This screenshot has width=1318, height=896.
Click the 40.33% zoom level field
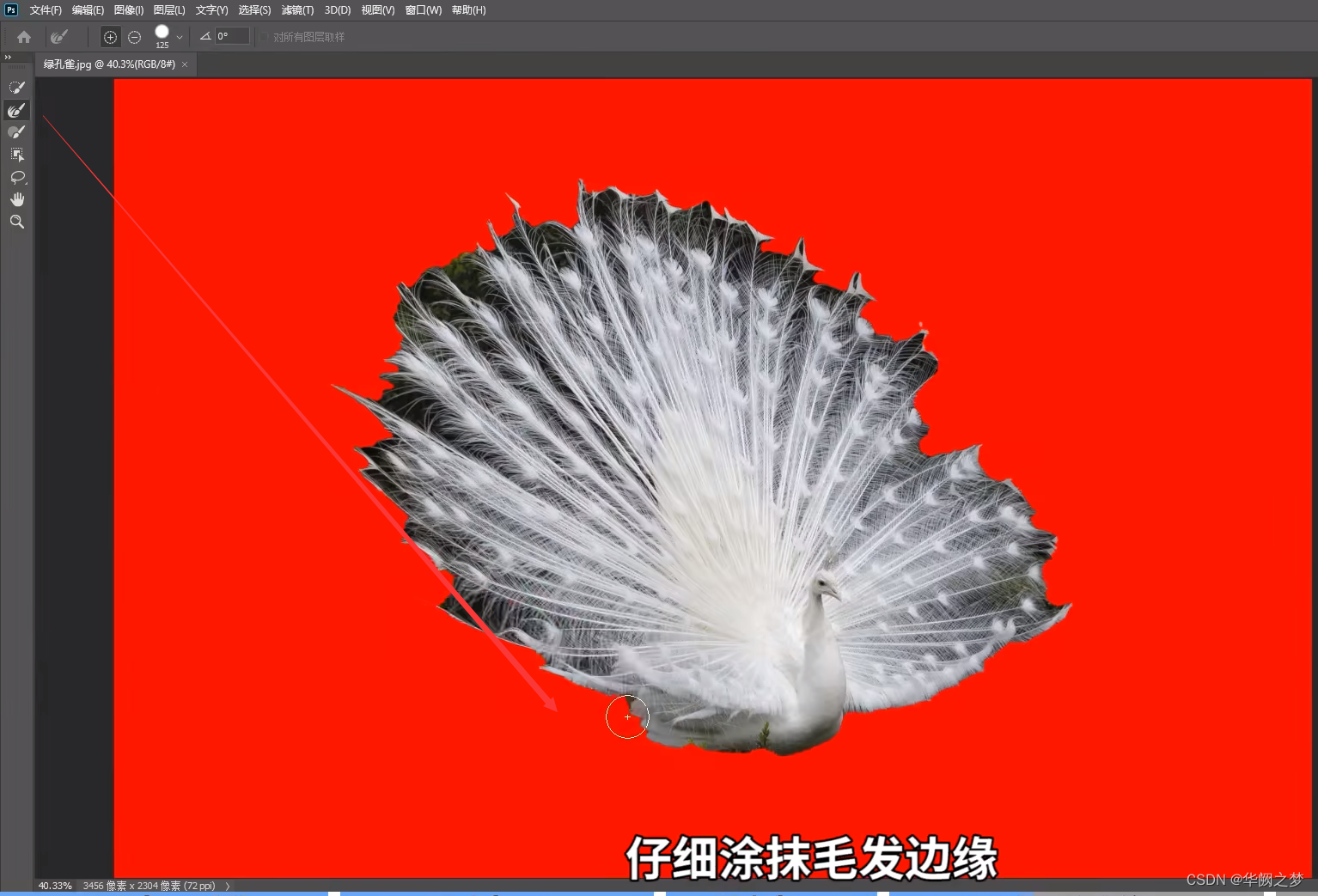click(55, 886)
